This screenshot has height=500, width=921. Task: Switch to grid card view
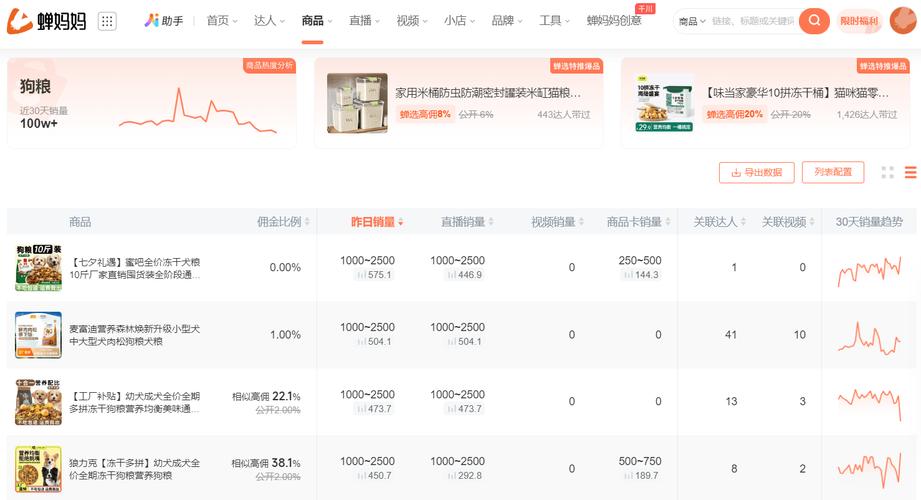click(x=887, y=172)
